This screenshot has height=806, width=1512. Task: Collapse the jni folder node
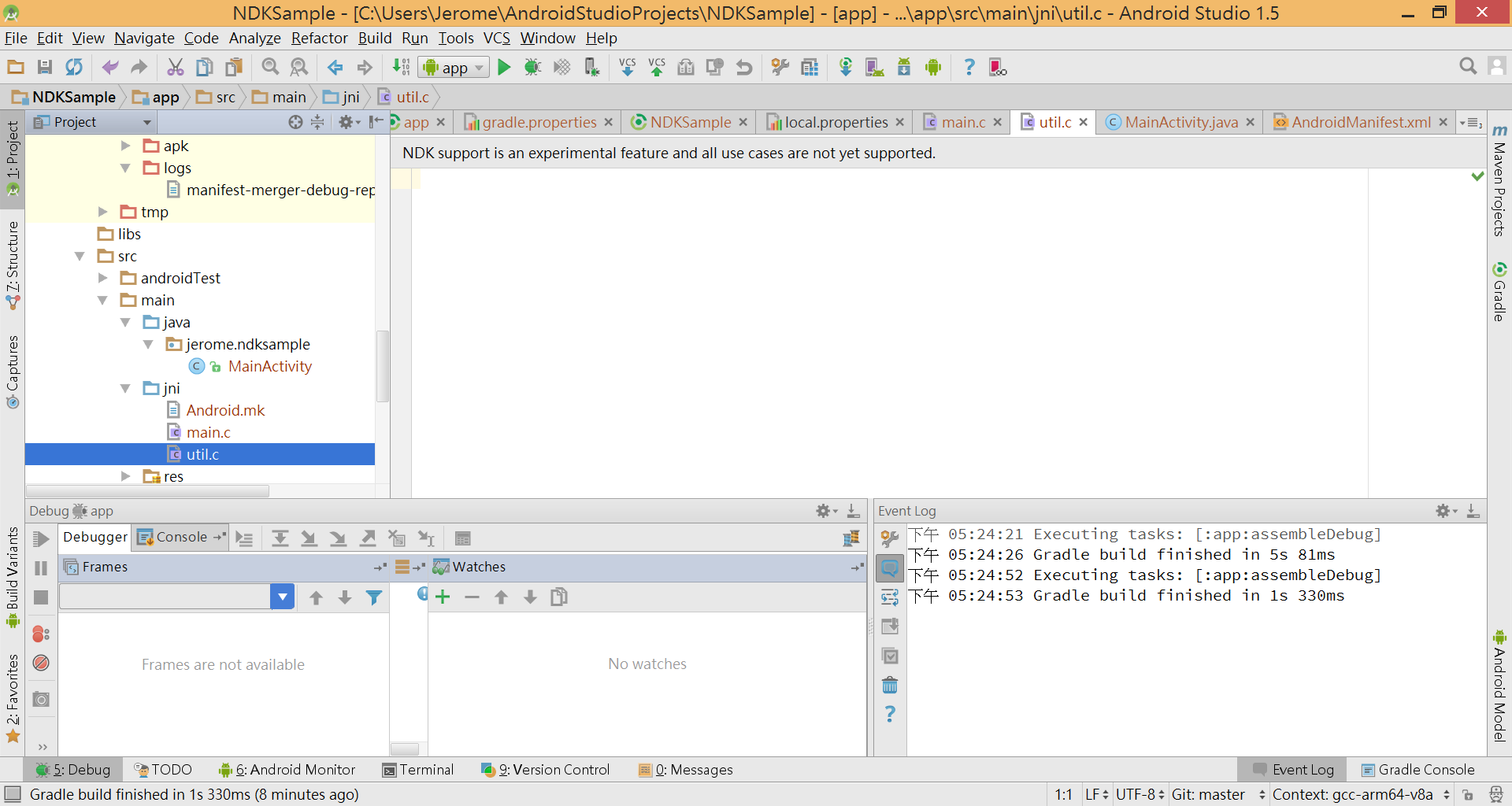point(125,388)
